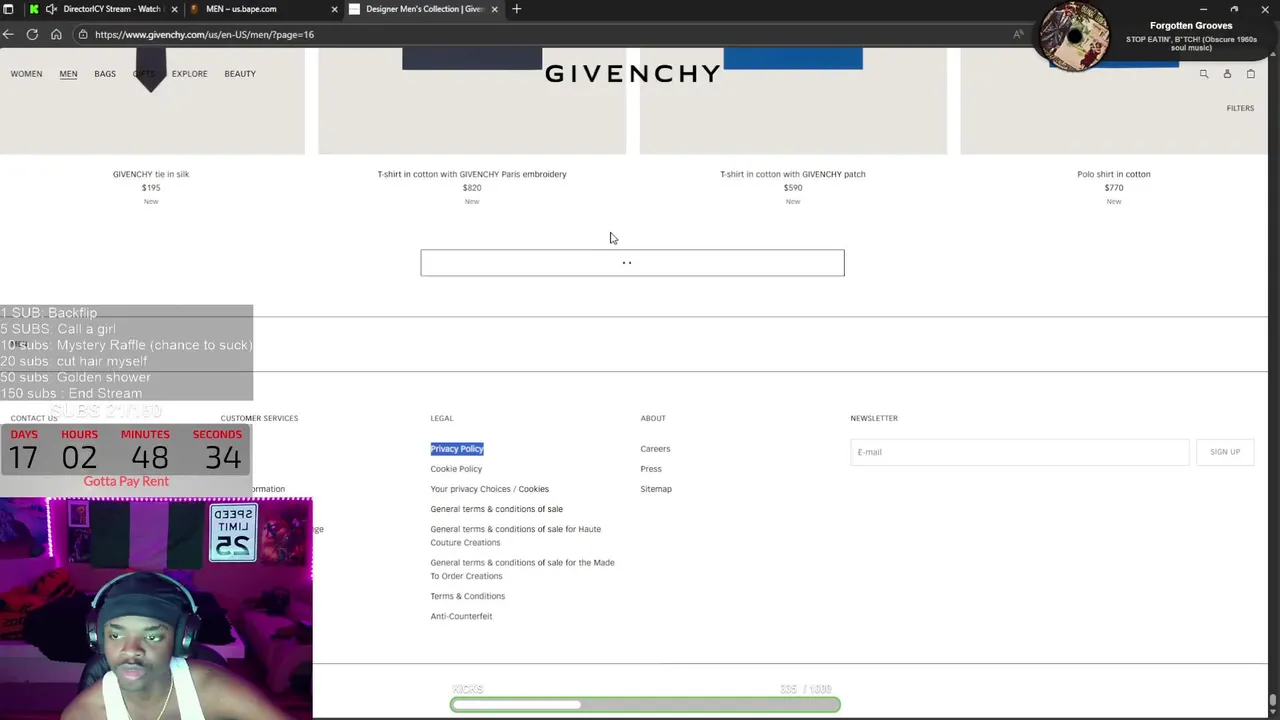This screenshot has width=1280, height=720.
Task: Click the NEWSLETTER footer heading
Action: pos(874,418)
